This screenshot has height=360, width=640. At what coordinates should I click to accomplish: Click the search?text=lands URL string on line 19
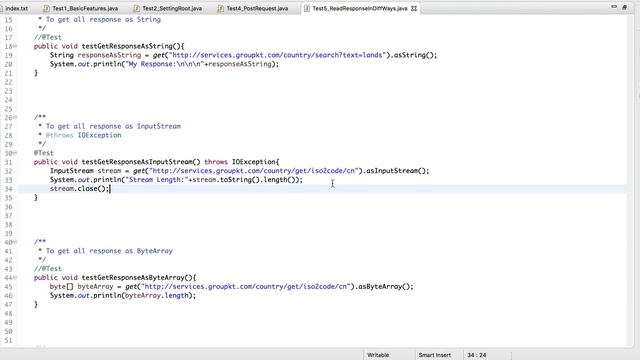(277, 55)
